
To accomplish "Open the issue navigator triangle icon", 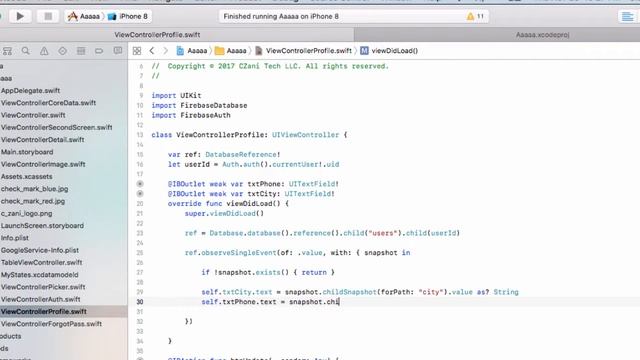I will (x=44, y=51).
